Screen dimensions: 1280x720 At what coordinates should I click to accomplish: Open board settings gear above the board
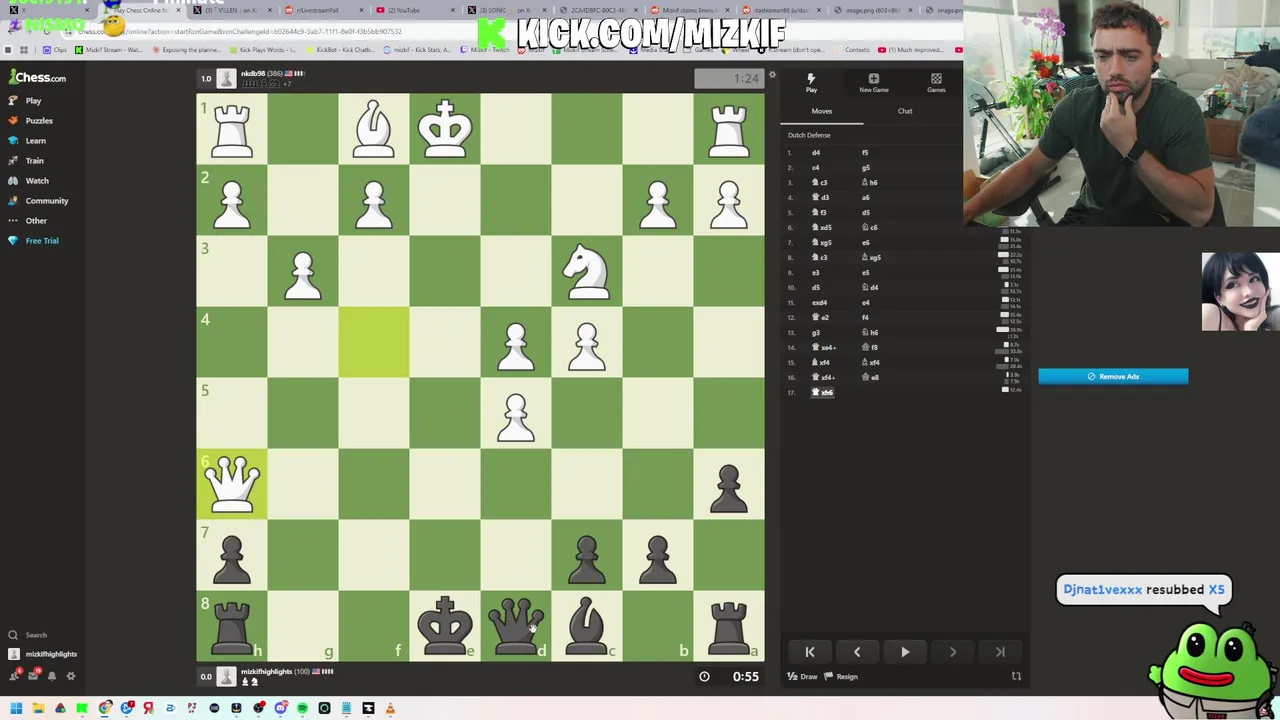point(772,75)
